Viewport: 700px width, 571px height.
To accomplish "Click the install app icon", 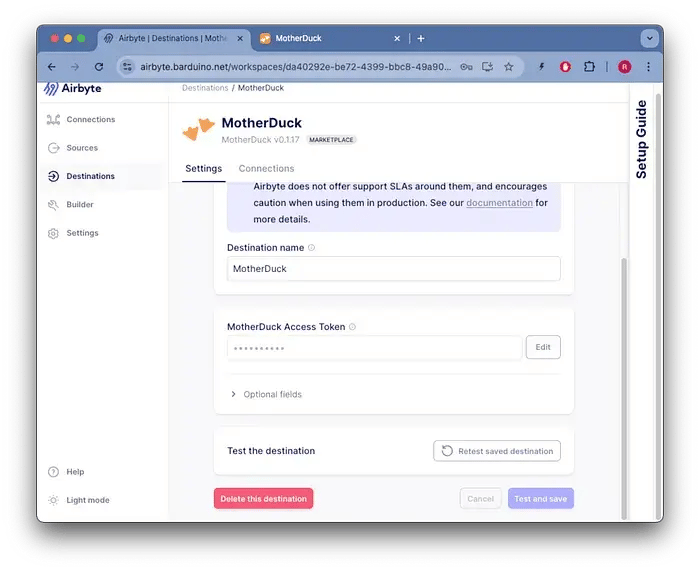I will [x=488, y=67].
